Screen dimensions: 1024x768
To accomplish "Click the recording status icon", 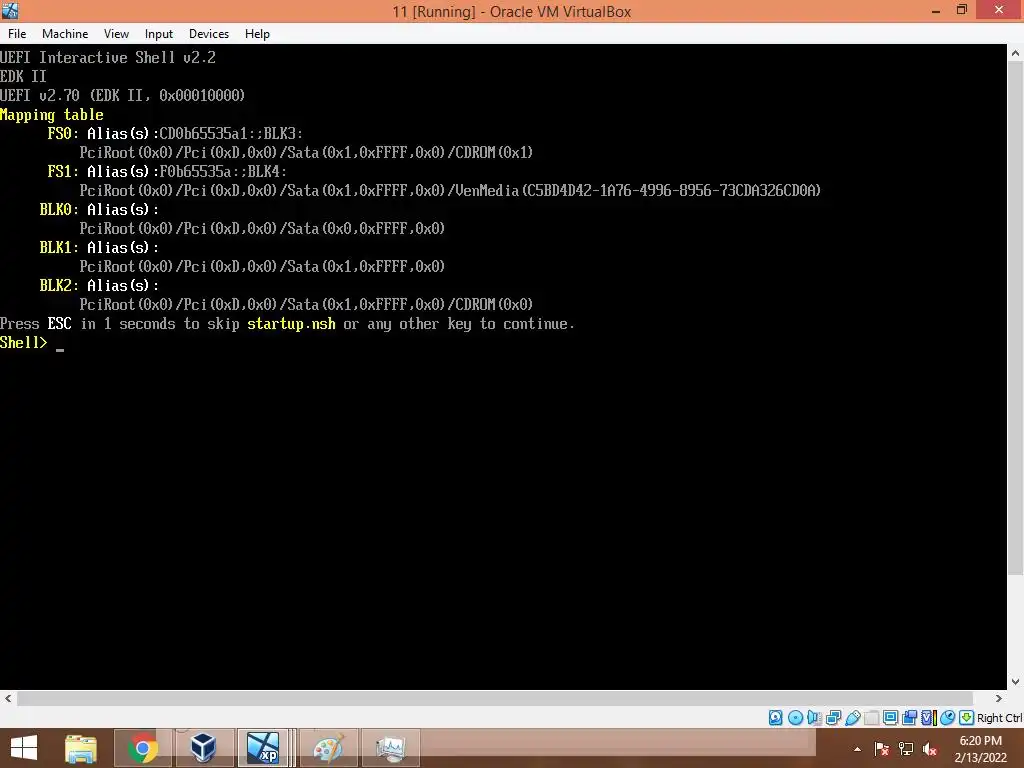I will coord(909,718).
